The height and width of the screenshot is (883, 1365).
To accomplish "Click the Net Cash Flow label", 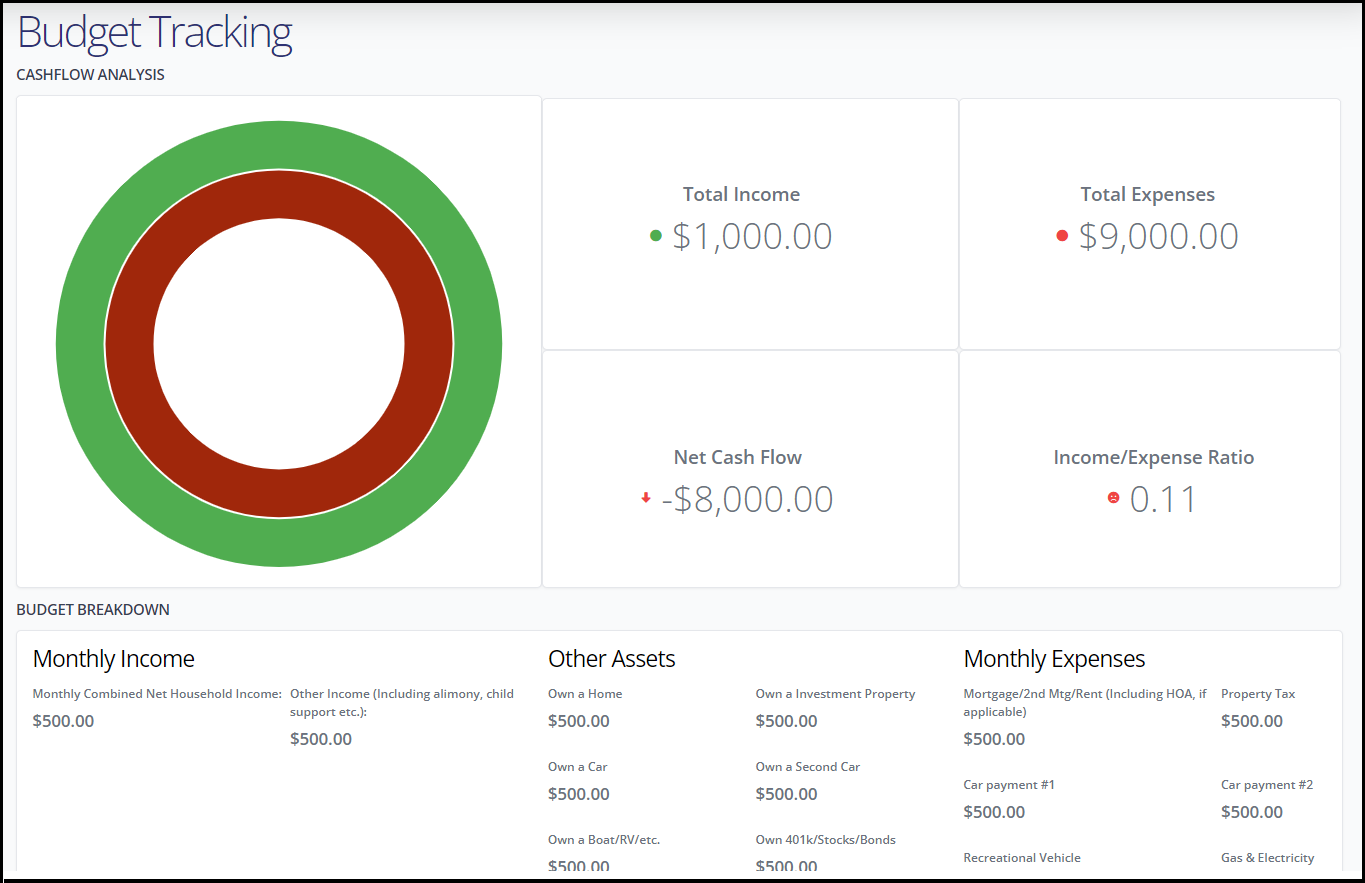I will [x=738, y=458].
